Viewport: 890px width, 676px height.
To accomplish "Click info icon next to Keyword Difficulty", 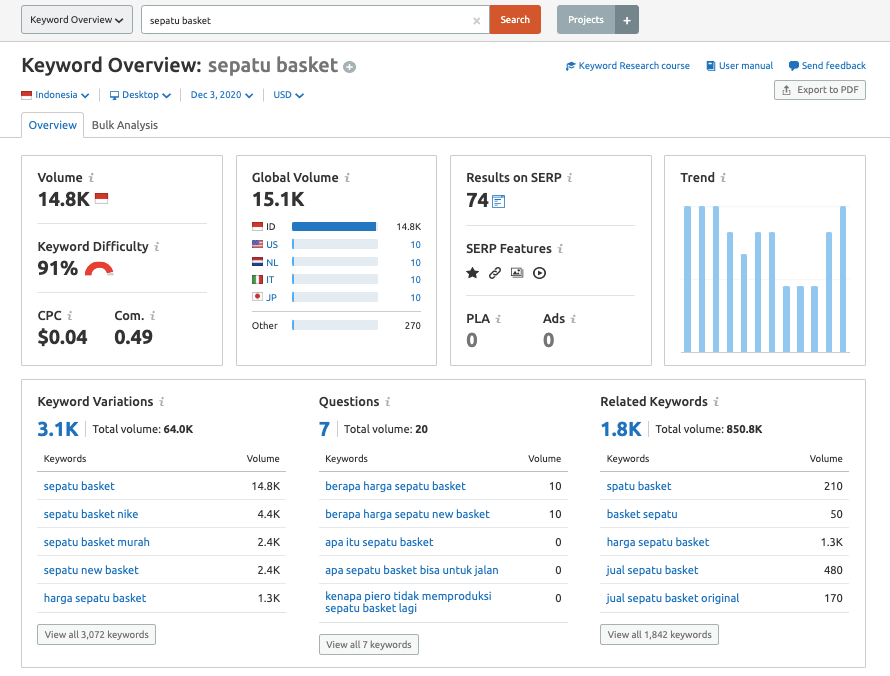I will (157, 246).
